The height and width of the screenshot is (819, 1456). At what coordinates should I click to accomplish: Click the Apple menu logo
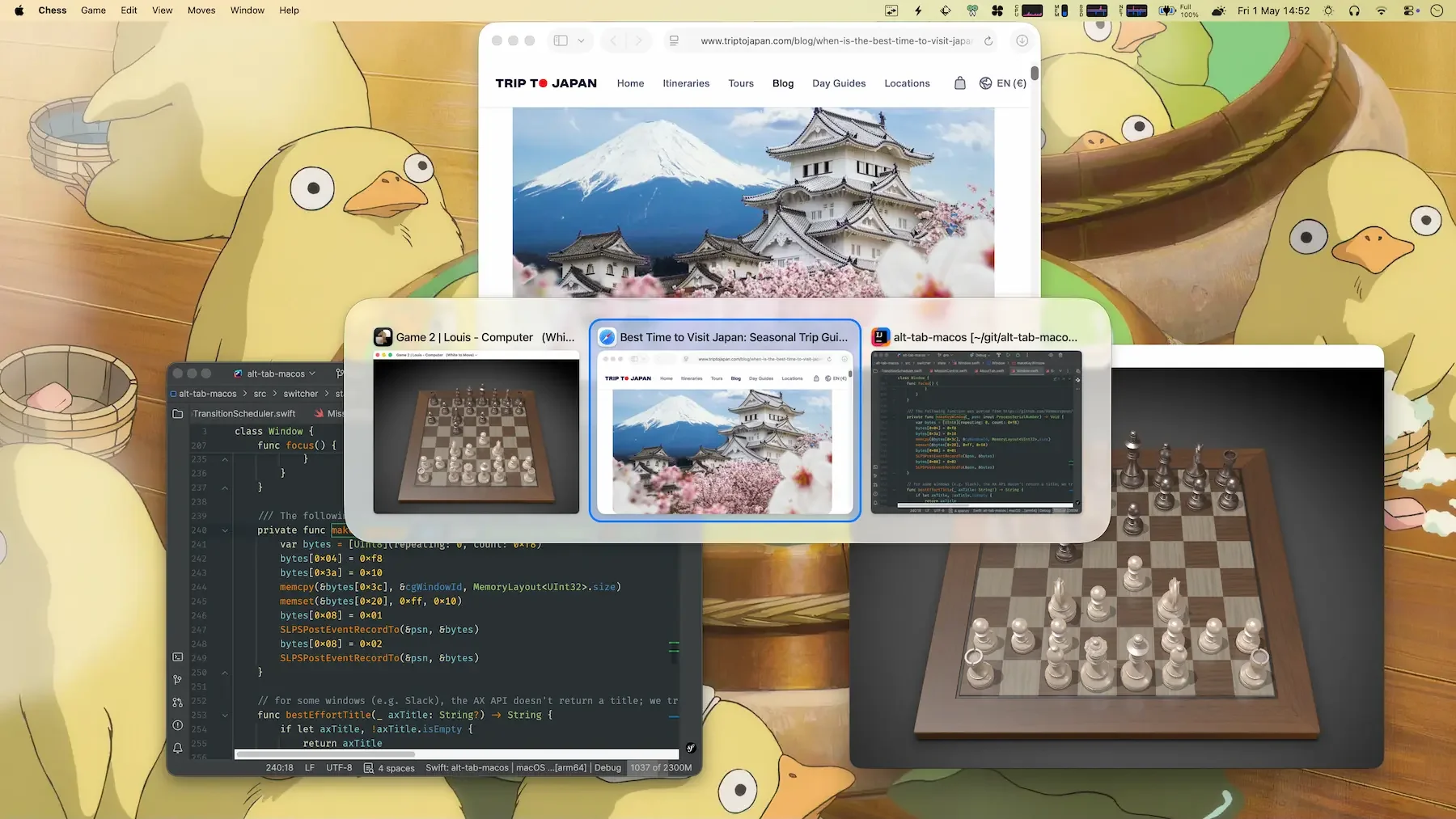(19, 11)
